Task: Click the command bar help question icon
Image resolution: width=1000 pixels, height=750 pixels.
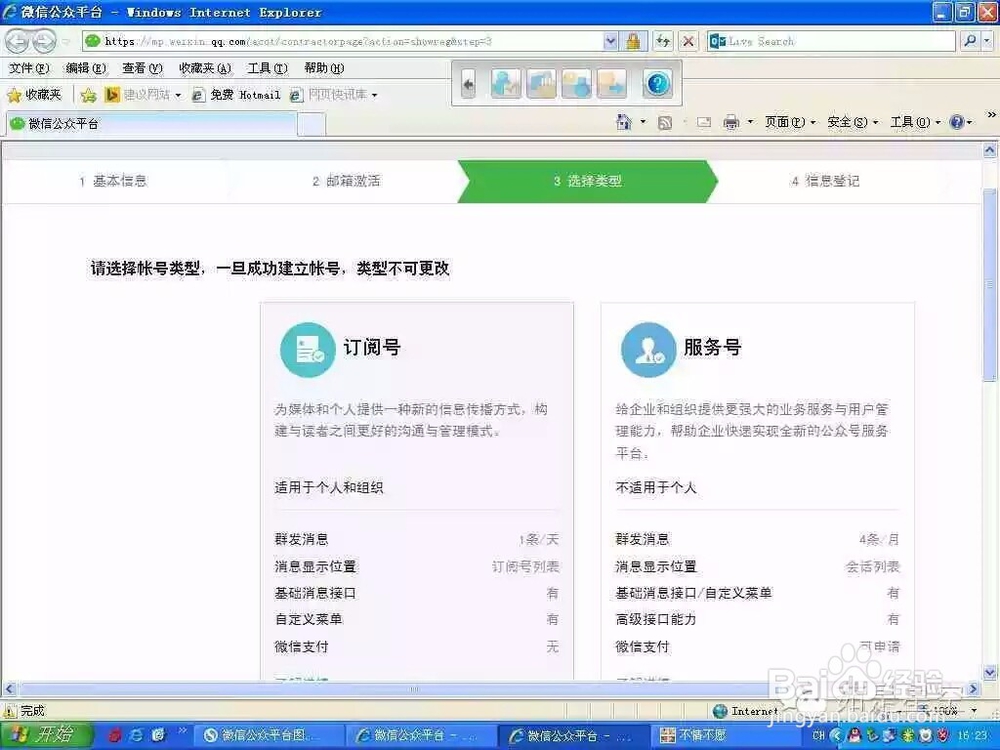Action: coord(957,122)
